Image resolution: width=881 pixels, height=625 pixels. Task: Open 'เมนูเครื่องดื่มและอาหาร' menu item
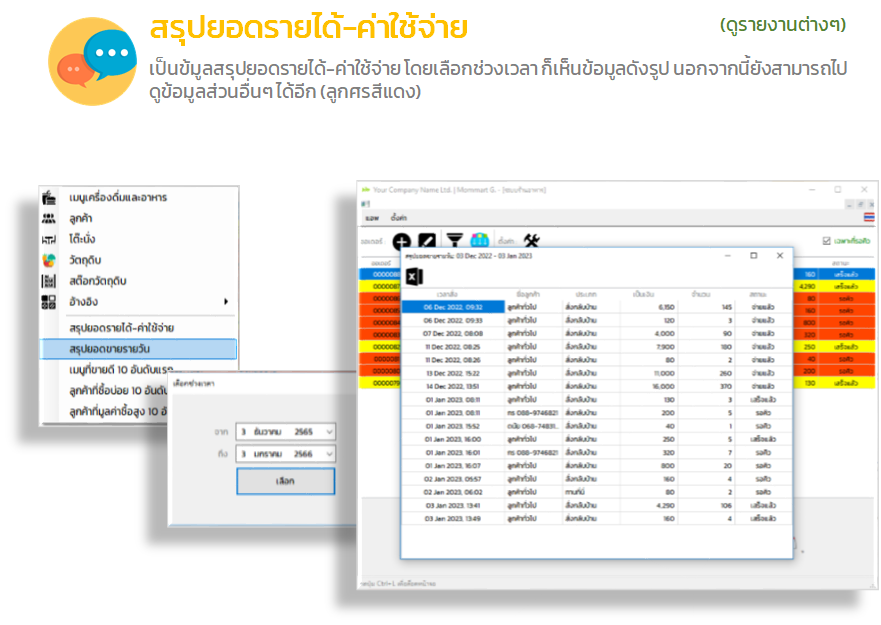tap(118, 197)
